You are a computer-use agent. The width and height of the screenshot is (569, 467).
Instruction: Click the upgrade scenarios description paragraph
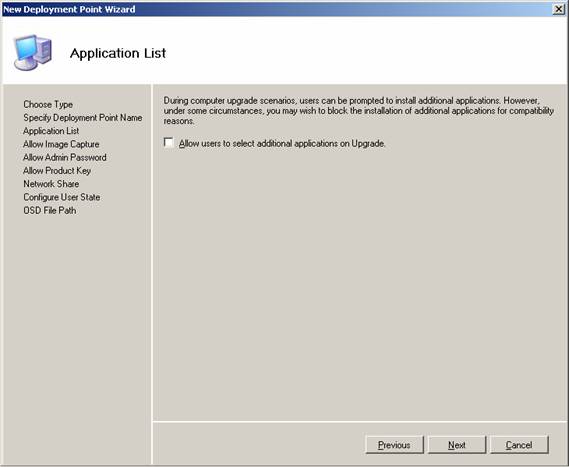(359, 111)
